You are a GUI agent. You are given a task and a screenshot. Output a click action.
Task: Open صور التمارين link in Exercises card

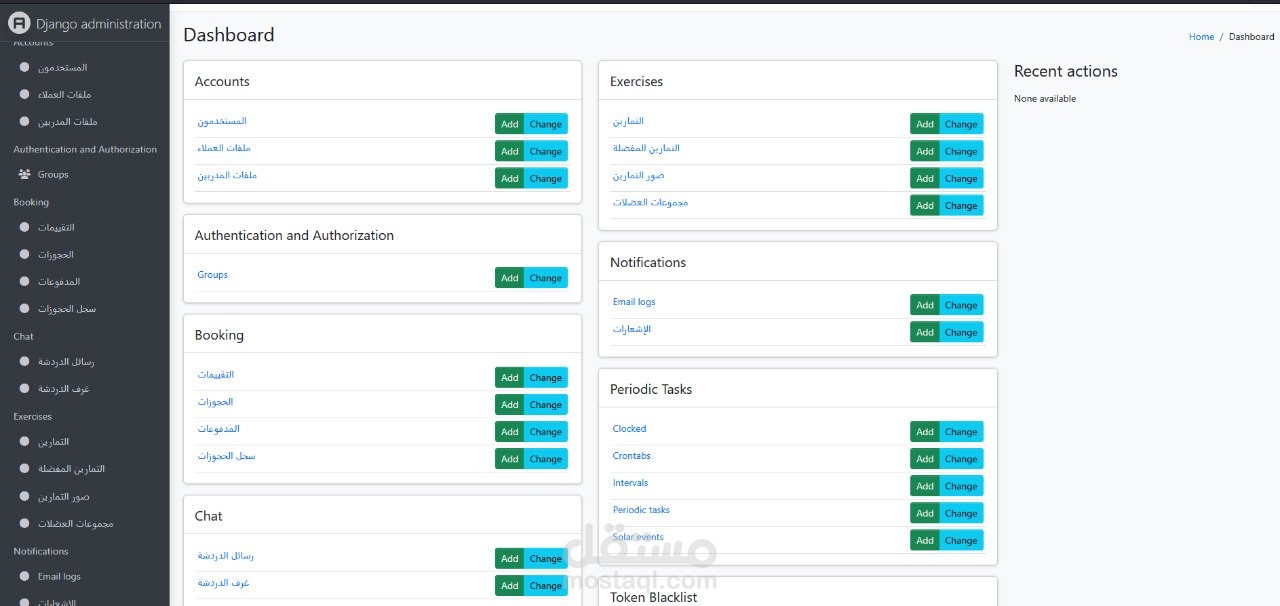638,175
